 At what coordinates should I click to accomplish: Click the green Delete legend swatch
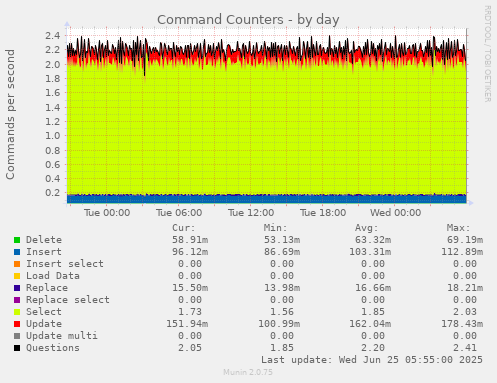[17, 240]
